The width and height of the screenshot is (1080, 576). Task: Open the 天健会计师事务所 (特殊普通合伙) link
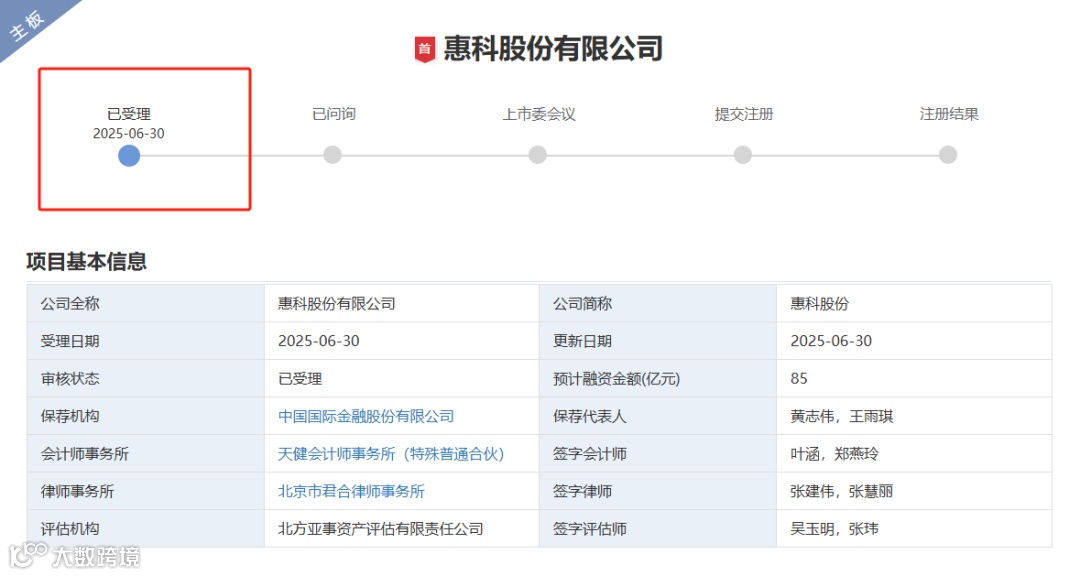point(391,454)
